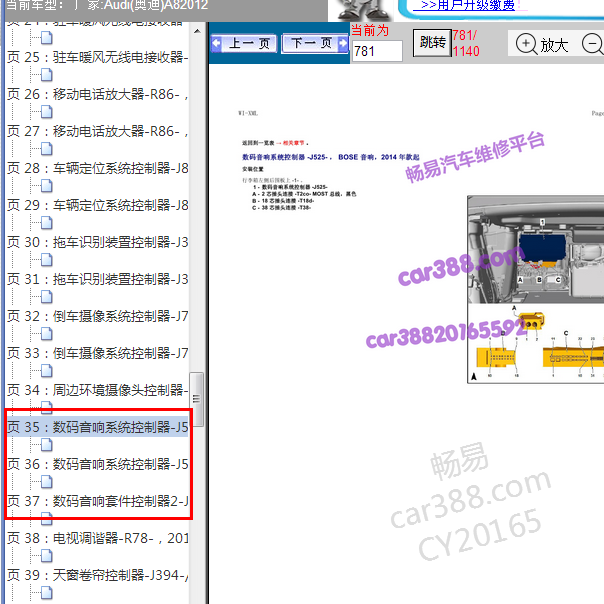Select tree item 页 31 拖车识别装置控制器
Image resolution: width=604 pixels, height=604 pixels.
97,279
